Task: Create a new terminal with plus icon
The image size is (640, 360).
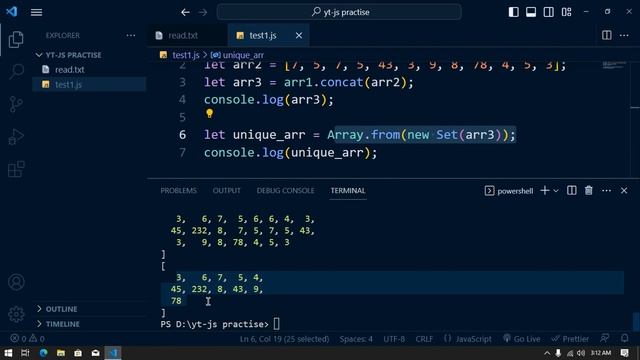Action: [x=544, y=191]
